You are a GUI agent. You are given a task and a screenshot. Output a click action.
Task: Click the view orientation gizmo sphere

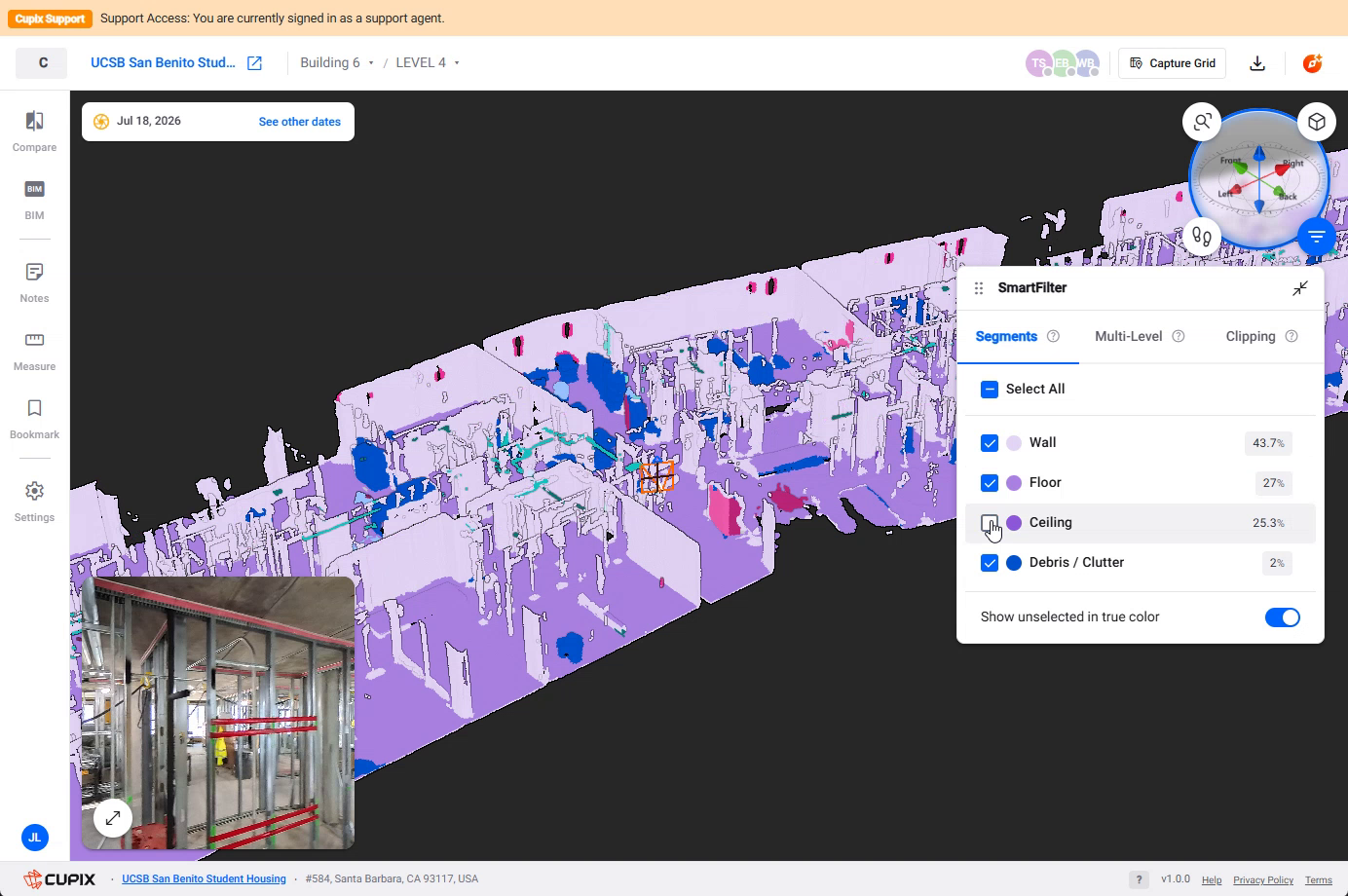[1259, 179]
